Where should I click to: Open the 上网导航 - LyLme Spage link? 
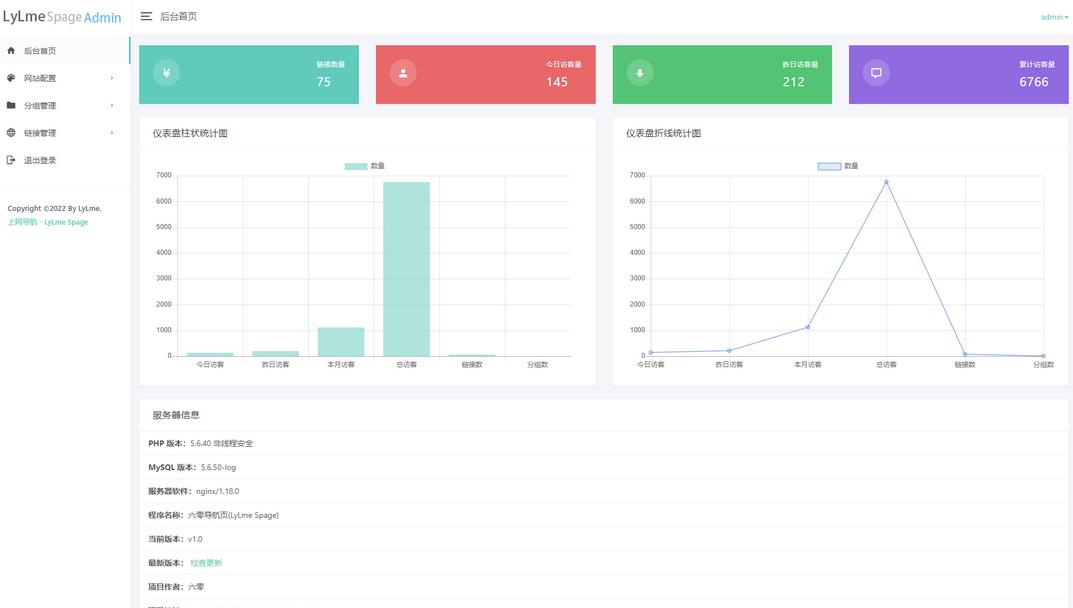click(x=48, y=222)
